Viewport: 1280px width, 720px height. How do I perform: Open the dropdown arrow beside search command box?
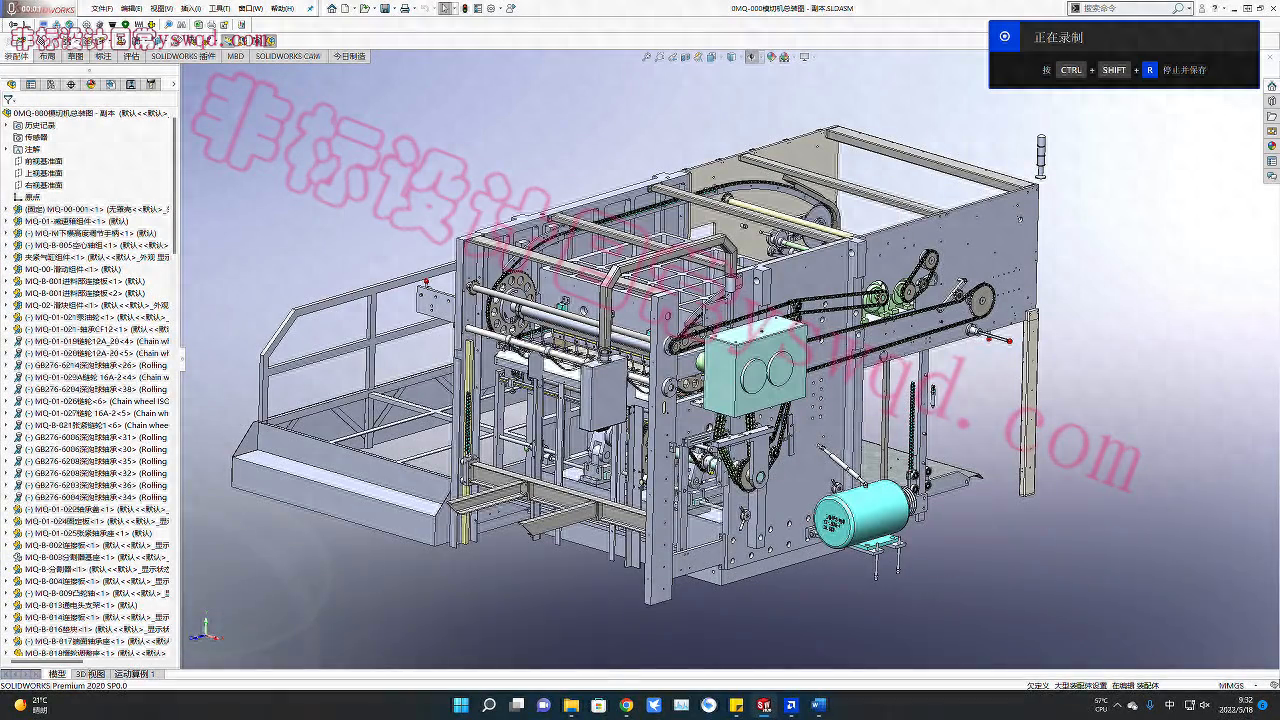coord(1189,8)
